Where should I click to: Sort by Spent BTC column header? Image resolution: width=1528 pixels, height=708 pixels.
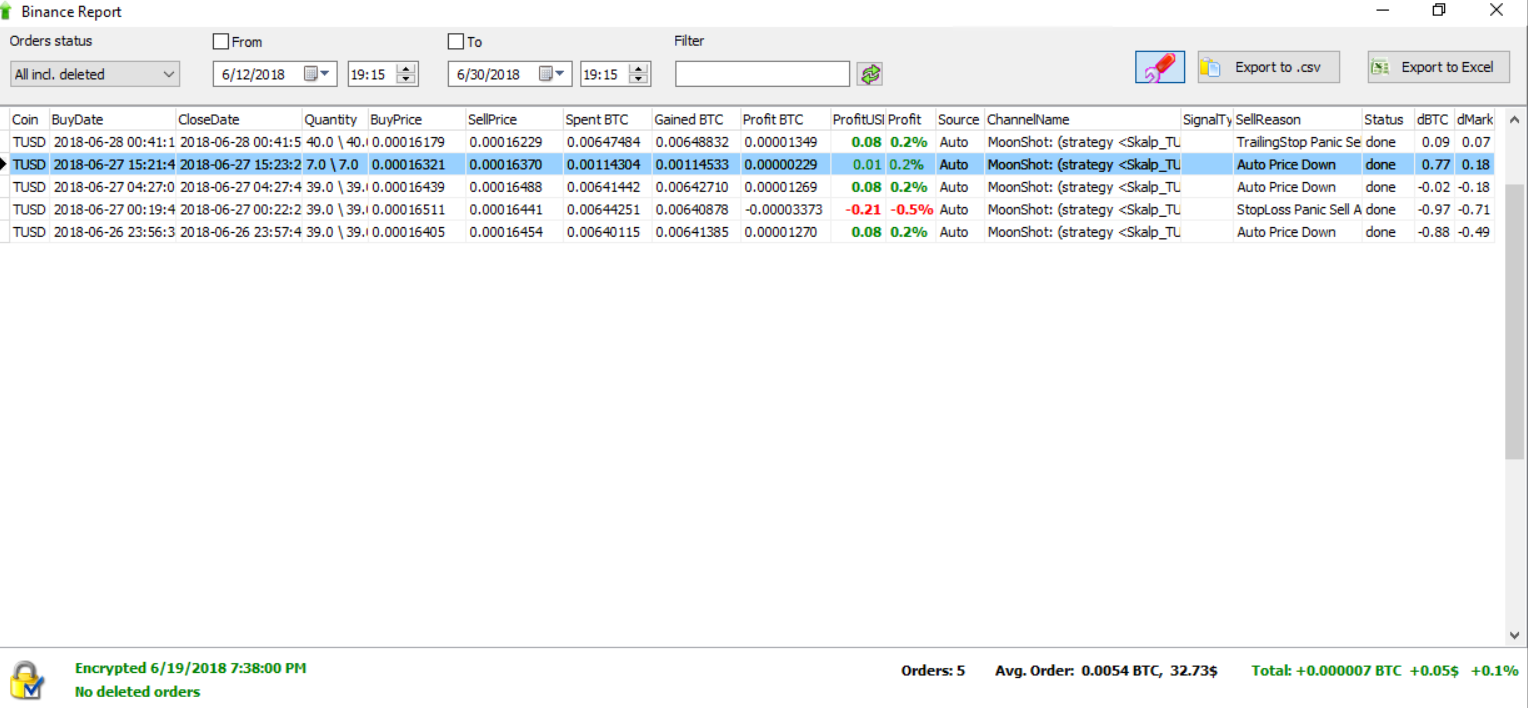pyautogui.click(x=607, y=119)
